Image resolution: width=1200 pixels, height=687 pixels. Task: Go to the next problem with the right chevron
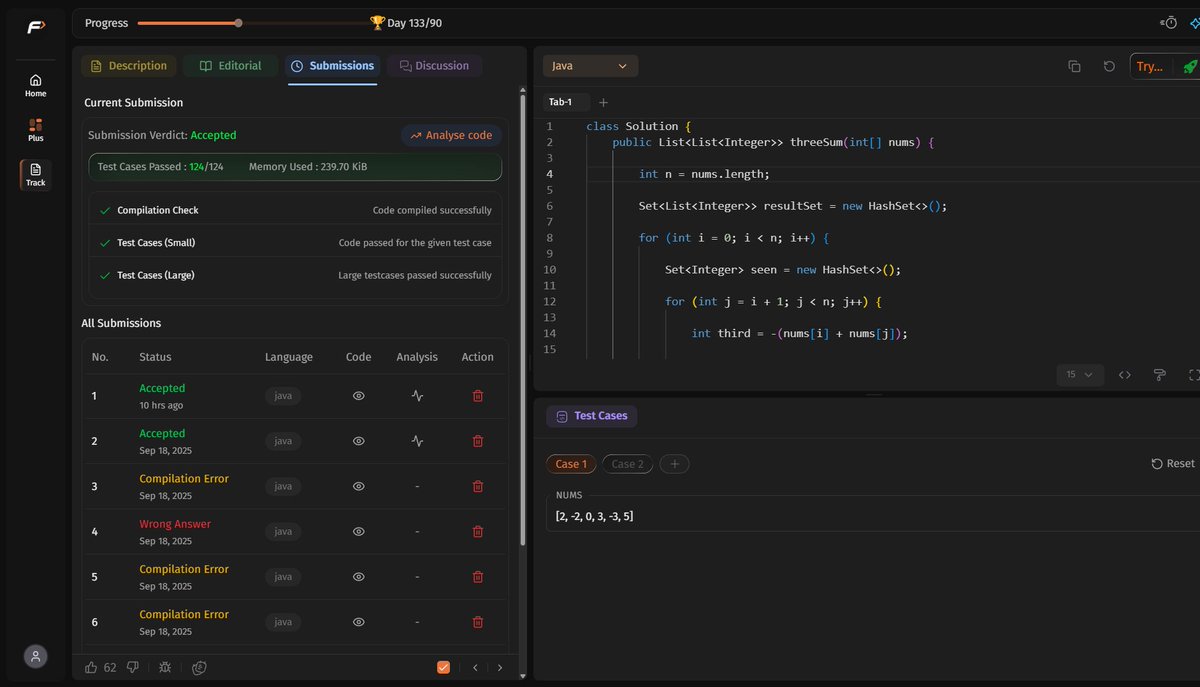[500, 667]
